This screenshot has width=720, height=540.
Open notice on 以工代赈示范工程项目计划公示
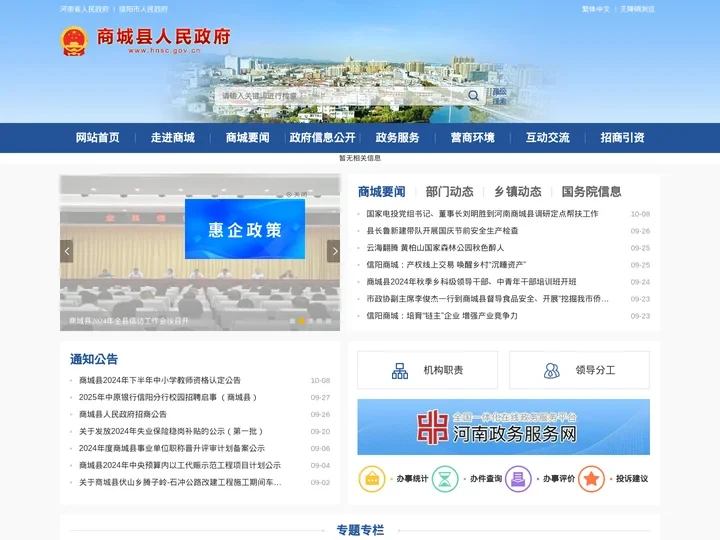point(180,465)
